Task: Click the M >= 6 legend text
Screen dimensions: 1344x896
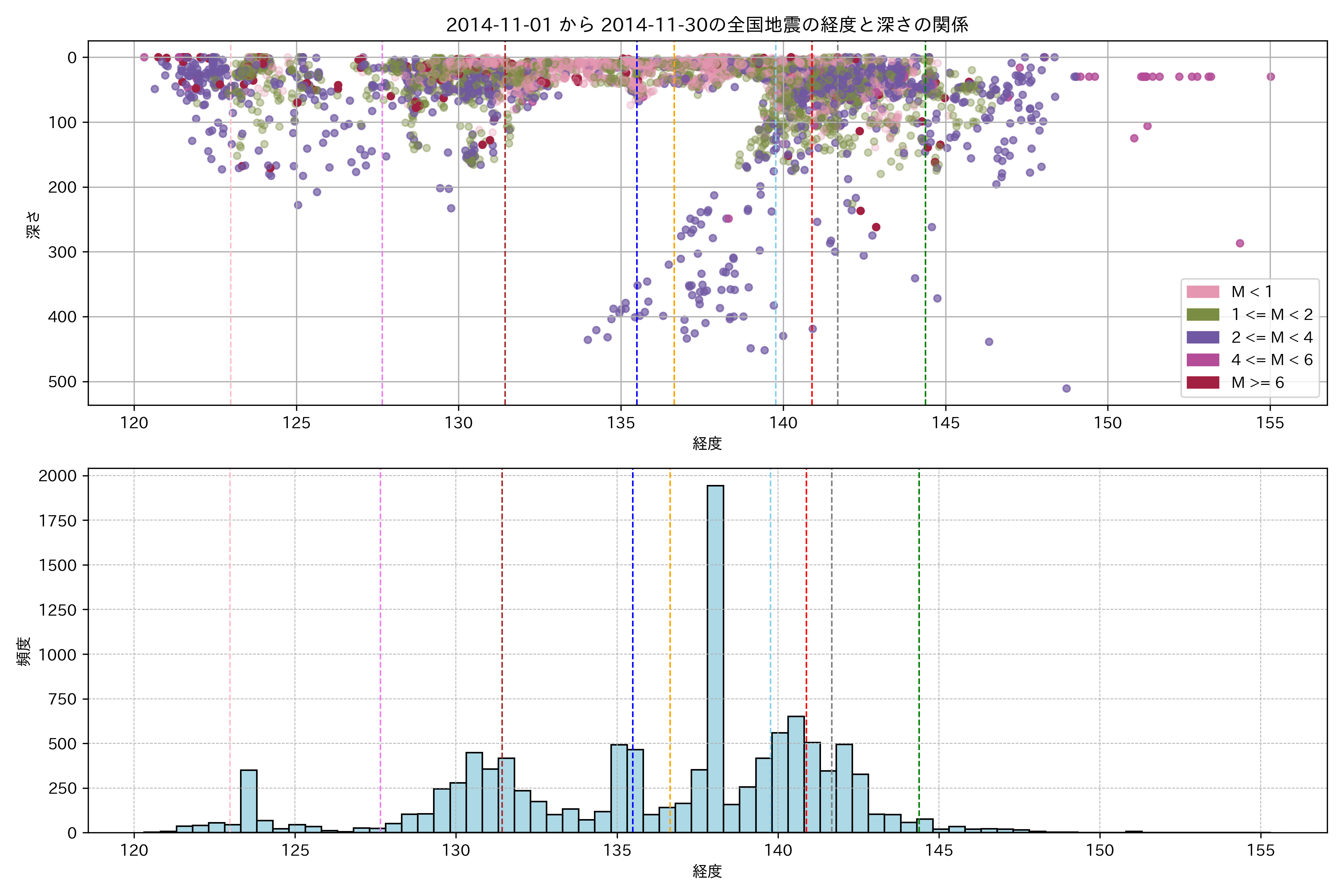Action: point(1258,383)
